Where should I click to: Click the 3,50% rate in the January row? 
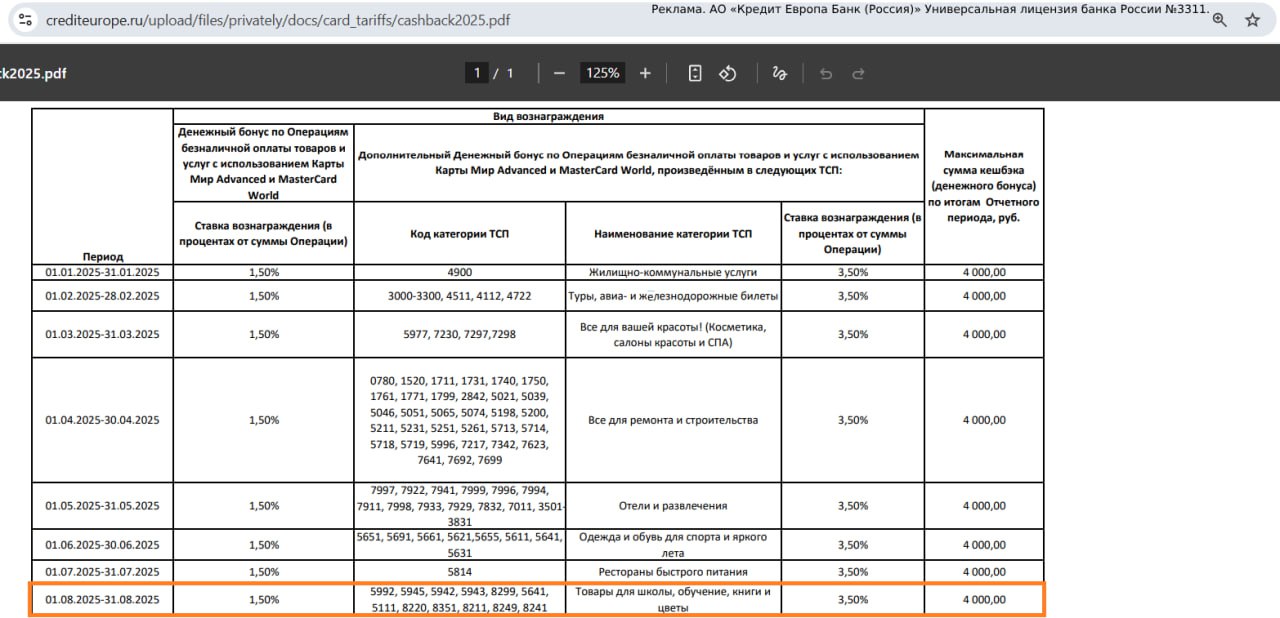pyautogui.click(x=852, y=272)
